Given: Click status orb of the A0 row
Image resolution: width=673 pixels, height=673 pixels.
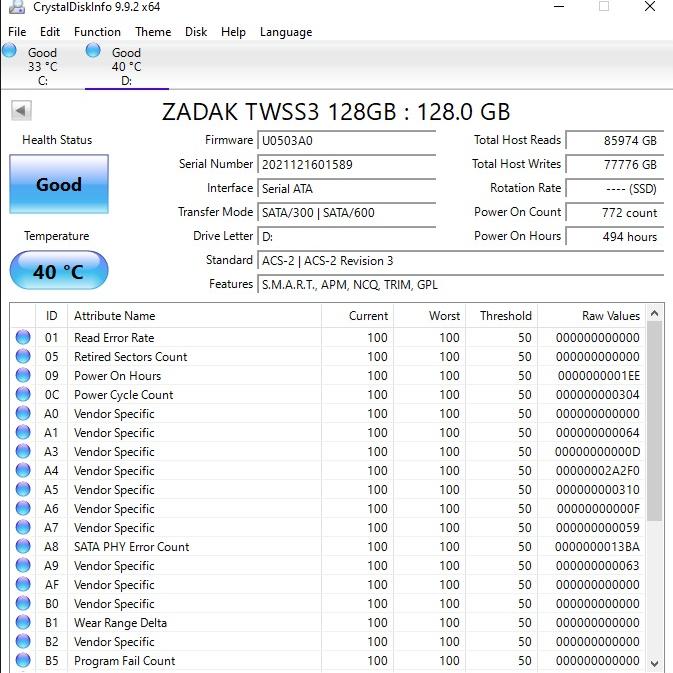Looking at the screenshot, I should click(x=23, y=413).
